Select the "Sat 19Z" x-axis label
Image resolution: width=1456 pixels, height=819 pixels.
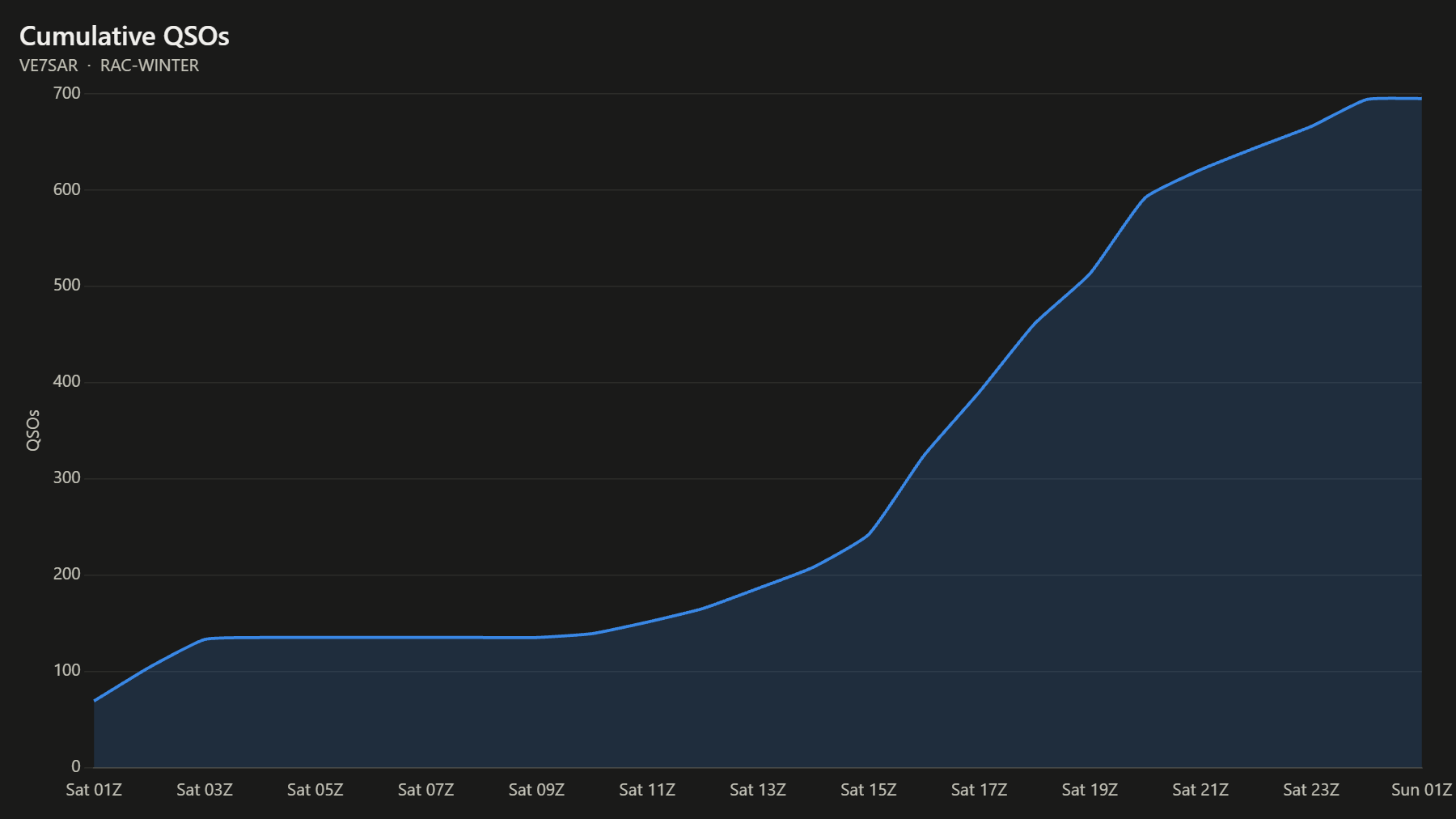tap(1090, 790)
